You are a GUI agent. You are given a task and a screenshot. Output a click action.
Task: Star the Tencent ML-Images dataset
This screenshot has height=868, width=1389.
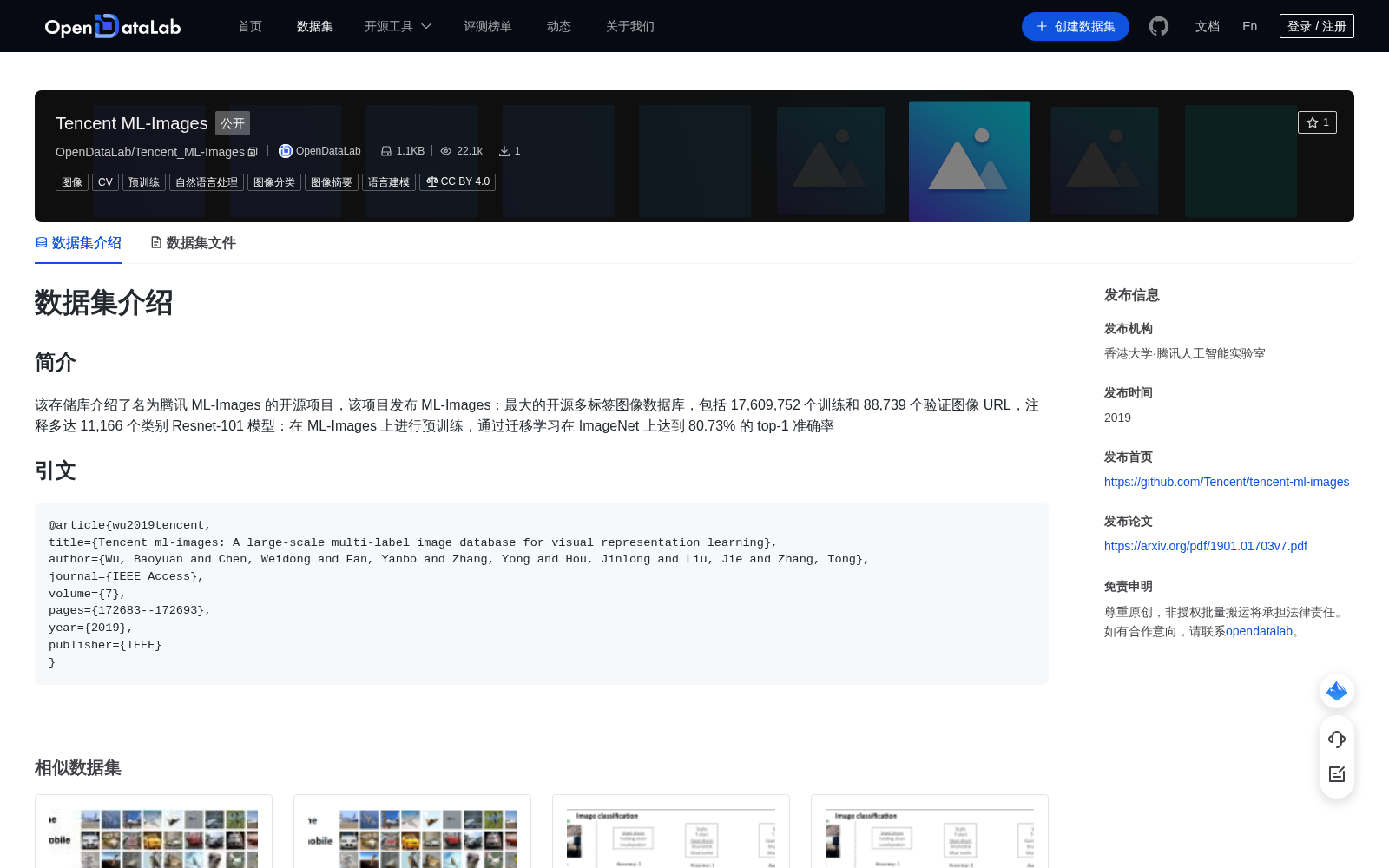point(1317,122)
